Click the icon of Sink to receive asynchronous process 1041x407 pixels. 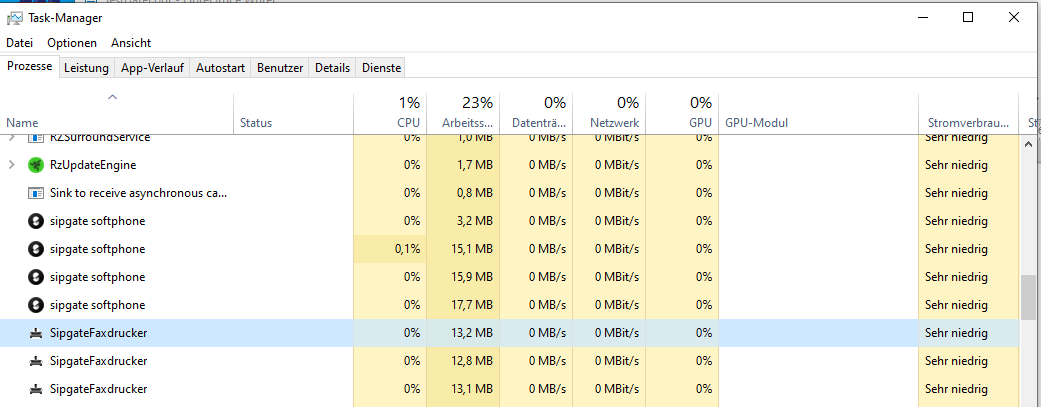36,193
